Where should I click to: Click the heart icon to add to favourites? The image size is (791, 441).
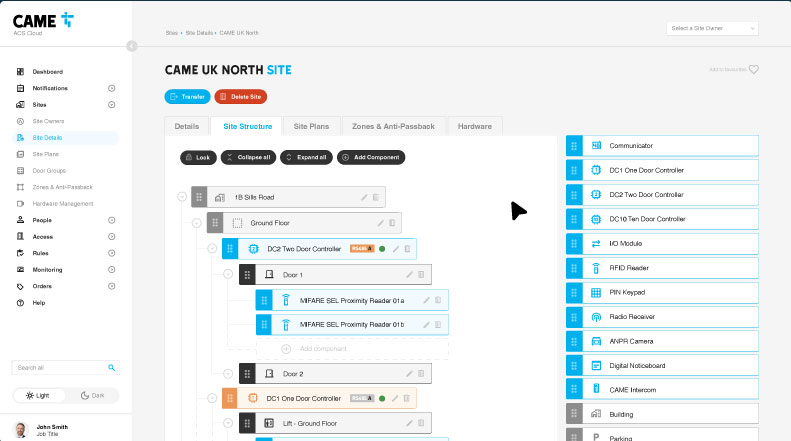(x=754, y=70)
